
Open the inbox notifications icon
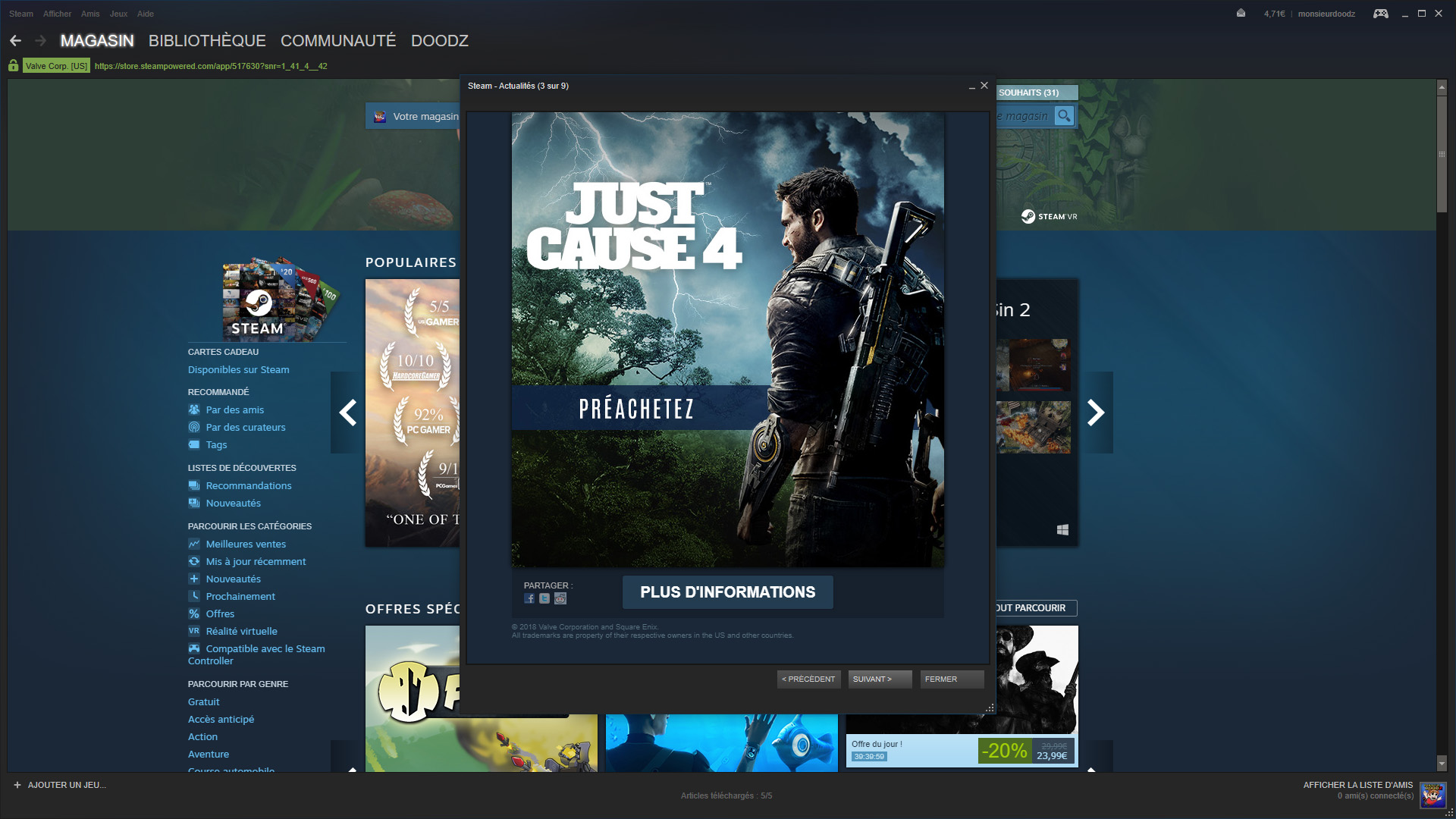[x=1241, y=14]
